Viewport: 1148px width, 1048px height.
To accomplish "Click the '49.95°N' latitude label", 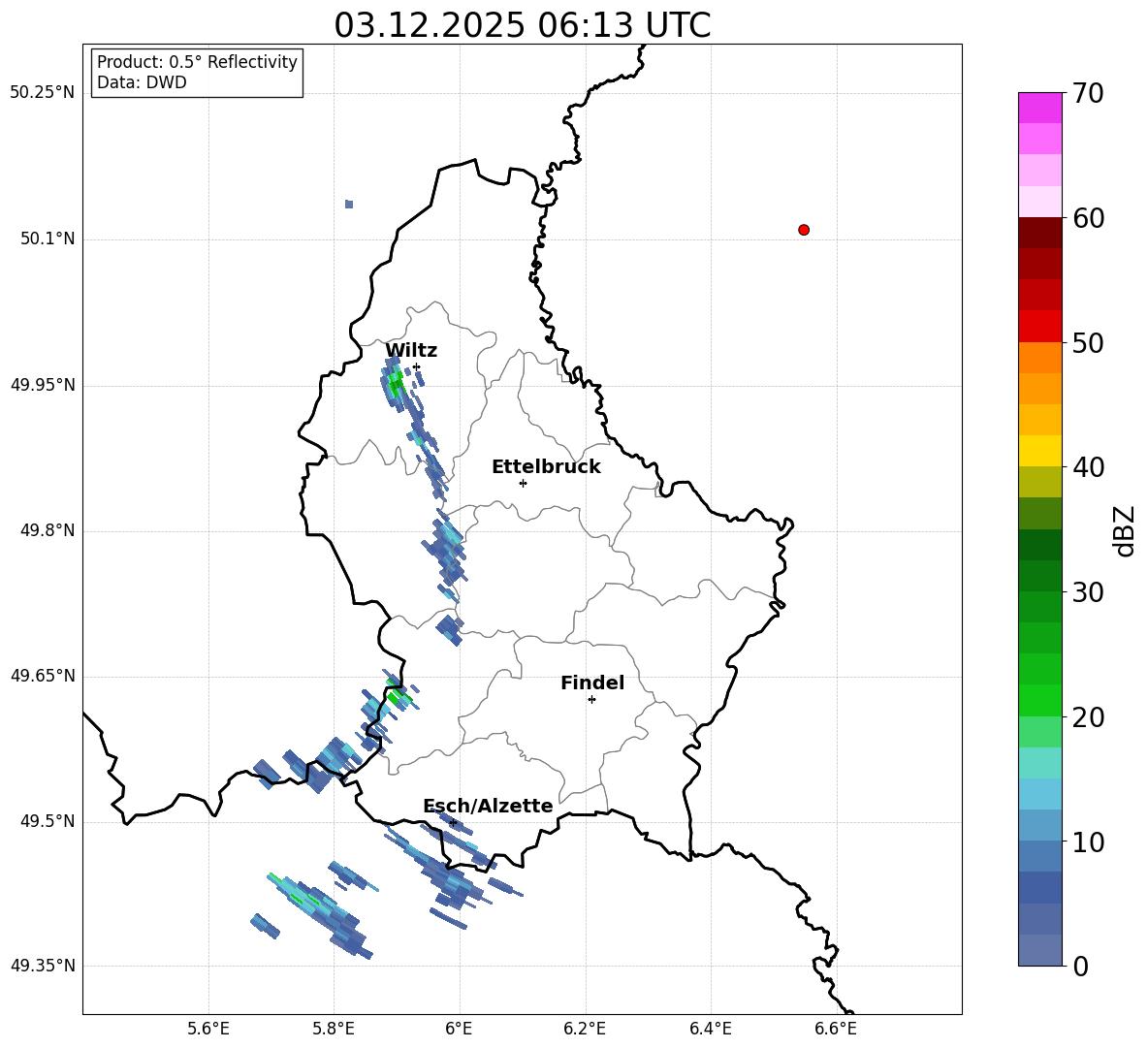I will point(43,385).
